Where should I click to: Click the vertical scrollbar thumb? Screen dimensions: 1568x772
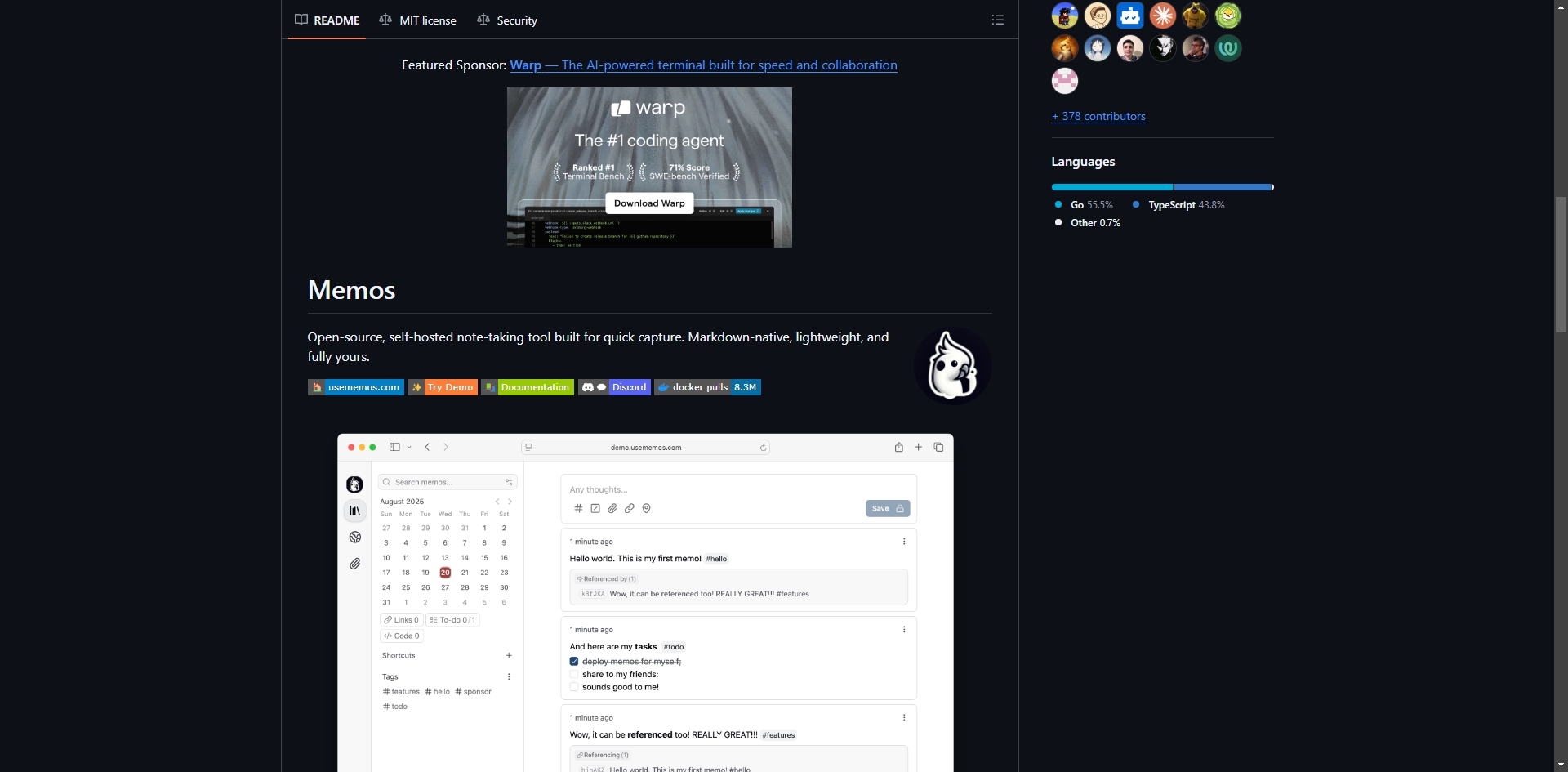point(1561,264)
